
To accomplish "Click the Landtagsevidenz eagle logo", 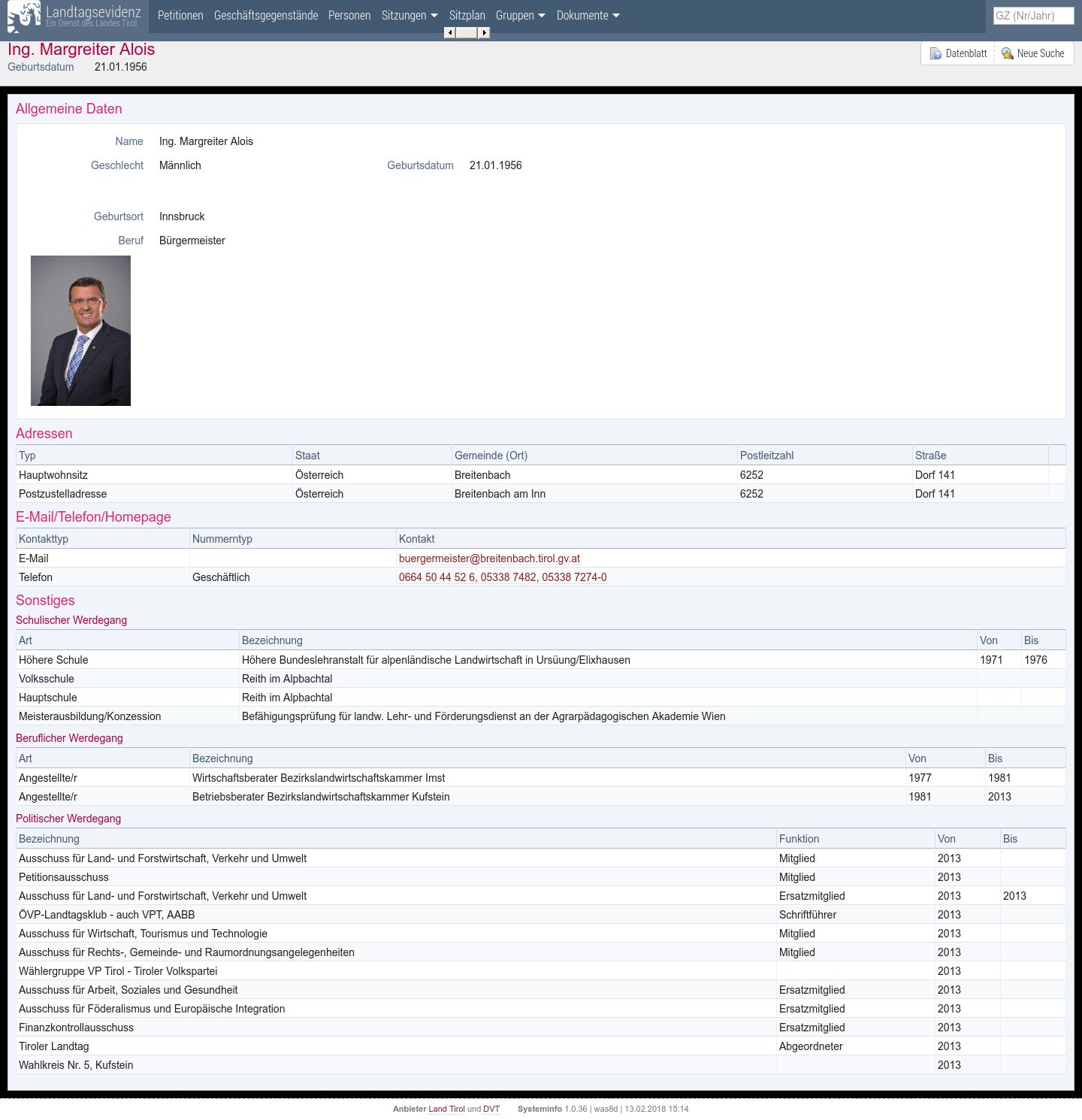I will (24, 16).
